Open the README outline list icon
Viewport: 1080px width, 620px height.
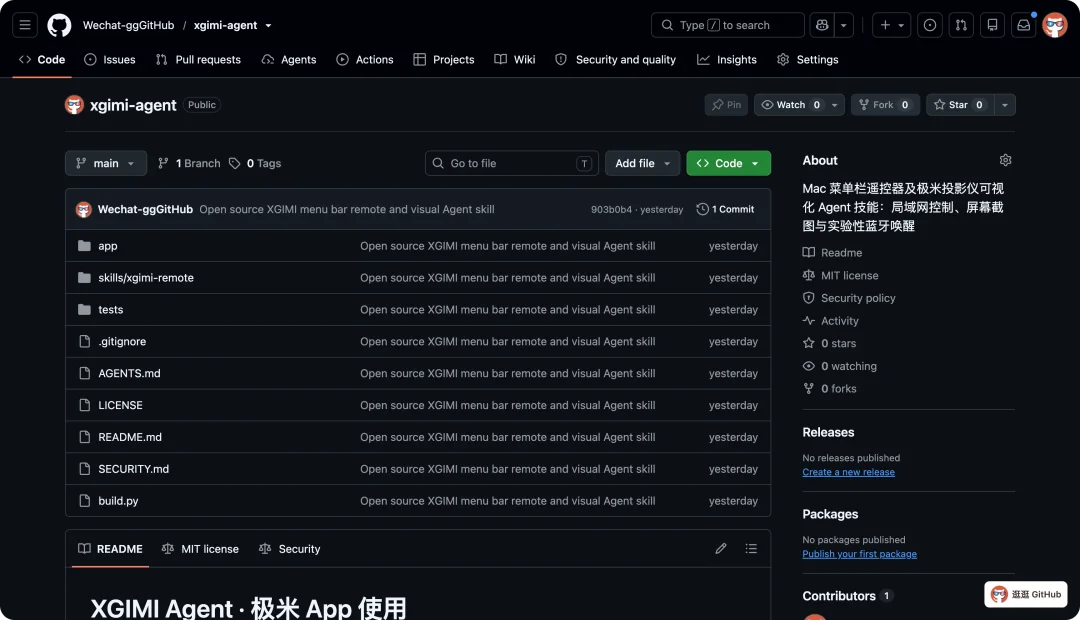pos(751,548)
